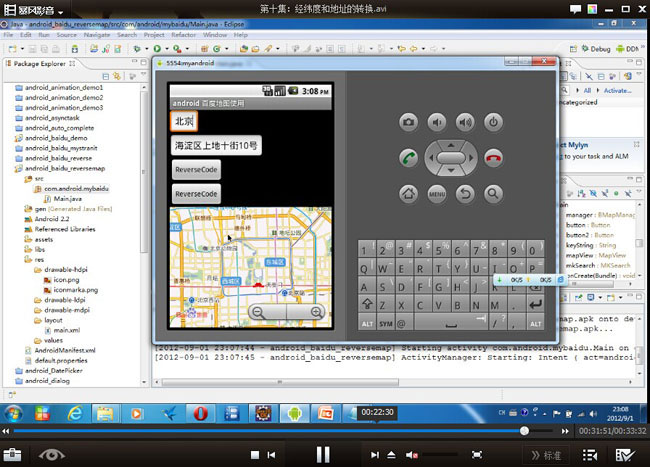
Task: Select drawable-hdpi folder in tree
Action: pyautogui.click(x=66, y=270)
